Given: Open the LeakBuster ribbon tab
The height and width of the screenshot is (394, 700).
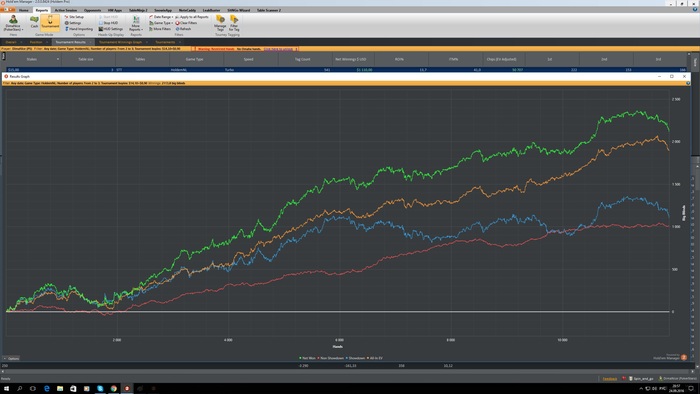Looking at the screenshot, I should click(211, 10).
